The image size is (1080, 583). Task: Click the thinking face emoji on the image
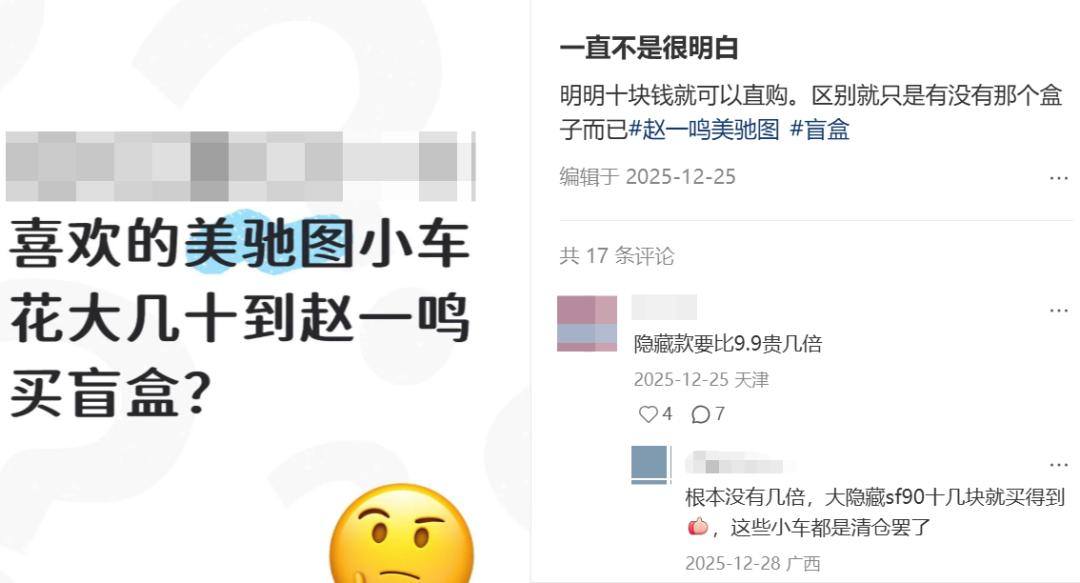point(401,534)
